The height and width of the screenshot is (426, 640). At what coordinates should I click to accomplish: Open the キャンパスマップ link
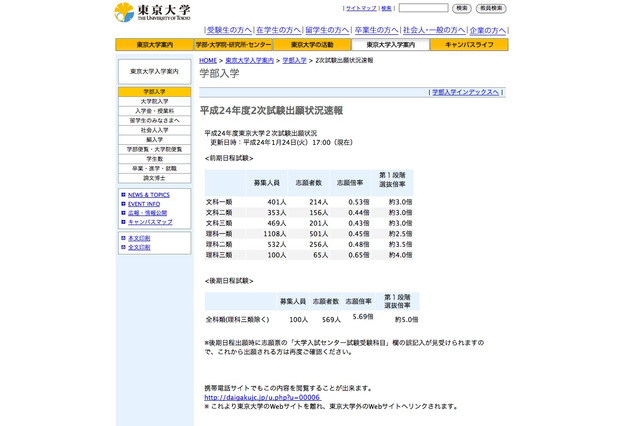150,222
